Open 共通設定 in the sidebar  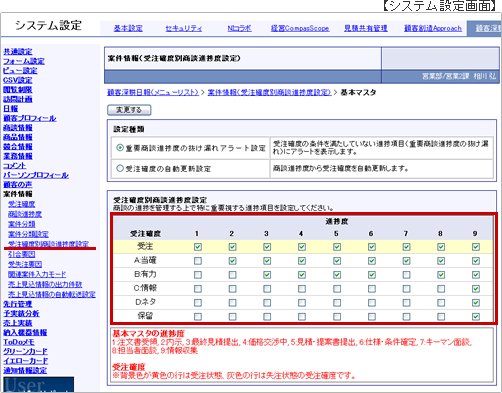[18, 52]
